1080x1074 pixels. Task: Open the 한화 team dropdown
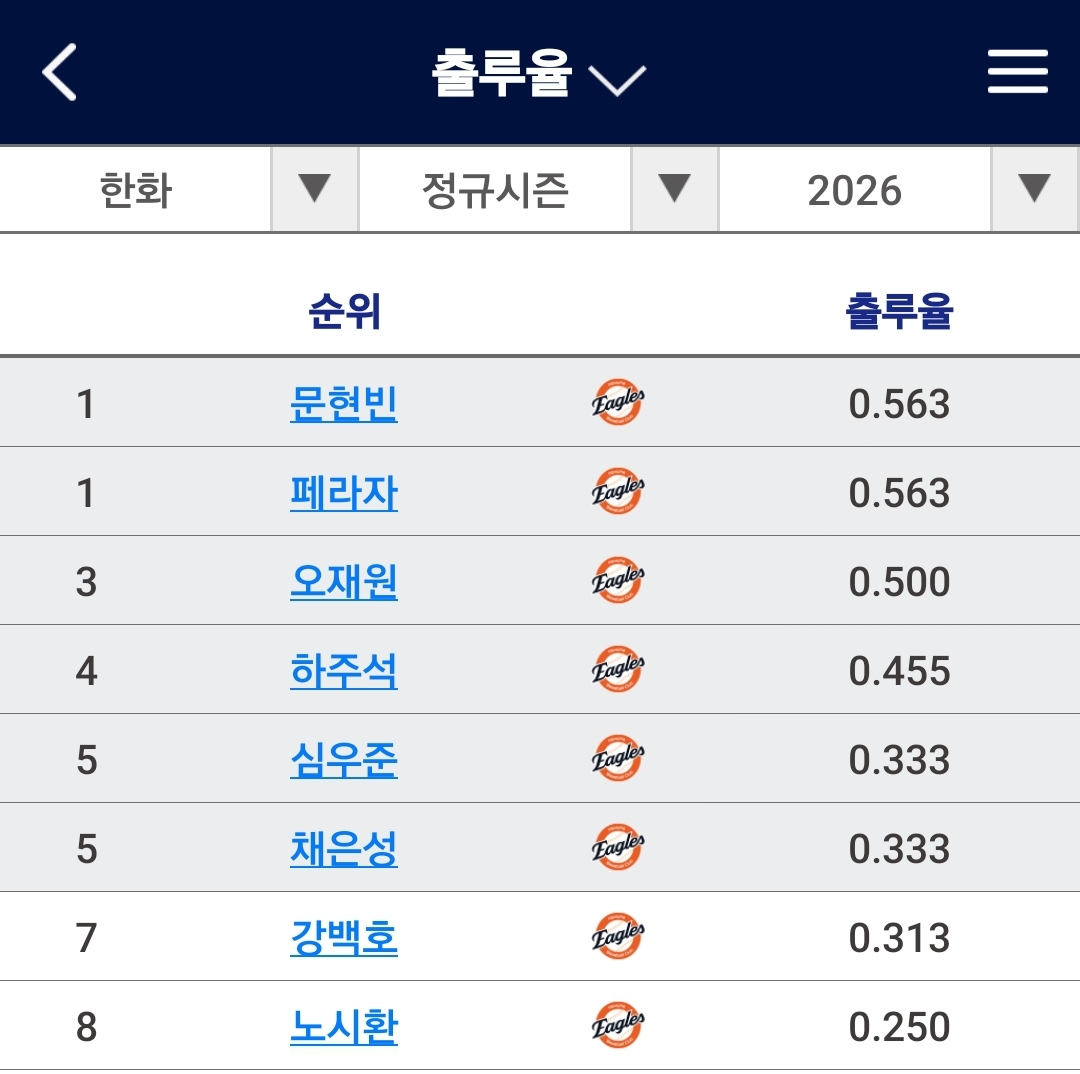pyautogui.click(x=179, y=190)
